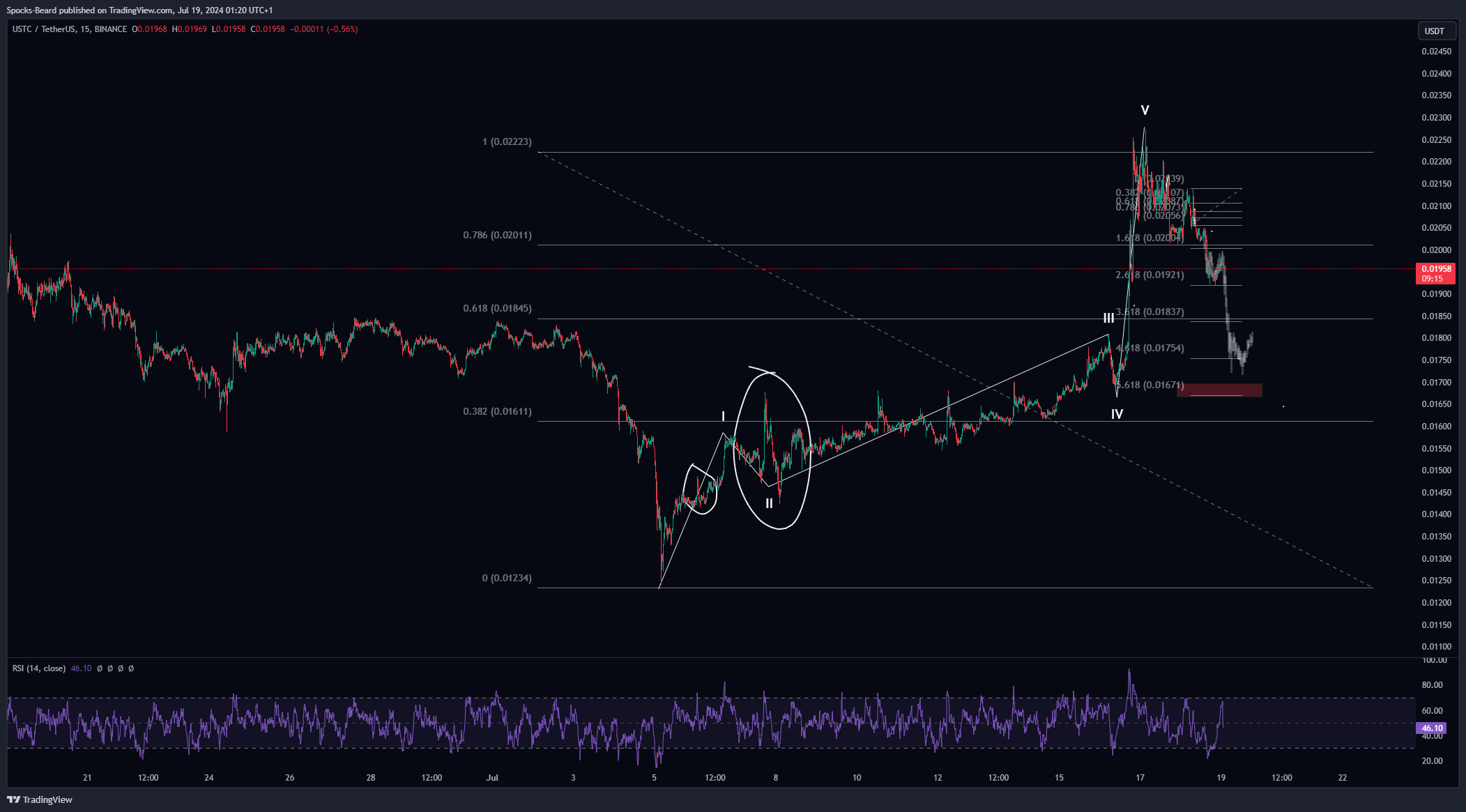This screenshot has width=1466, height=812.
Task: Click the 20.00 RSI axis label
Action: [x=1432, y=761]
